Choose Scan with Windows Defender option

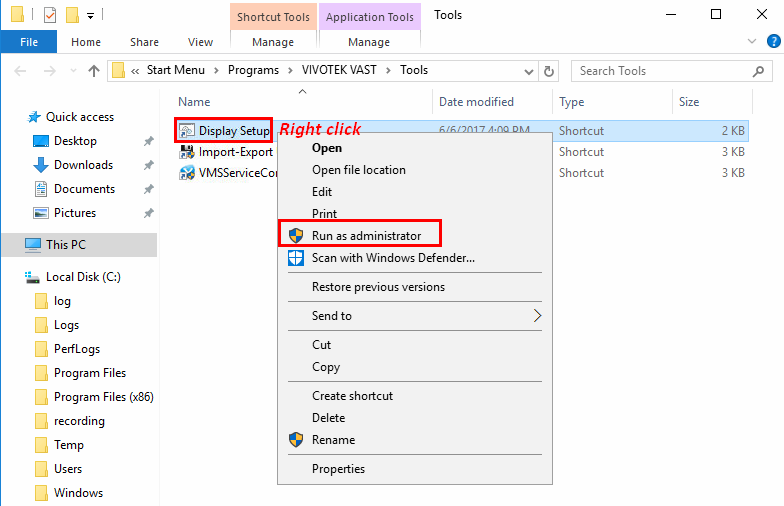[392, 257]
